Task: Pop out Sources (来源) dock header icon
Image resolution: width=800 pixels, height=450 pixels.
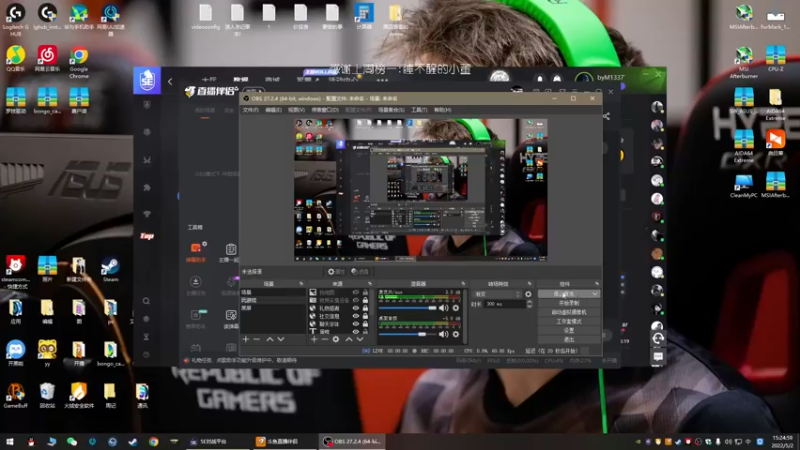Action: coord(370,284)
